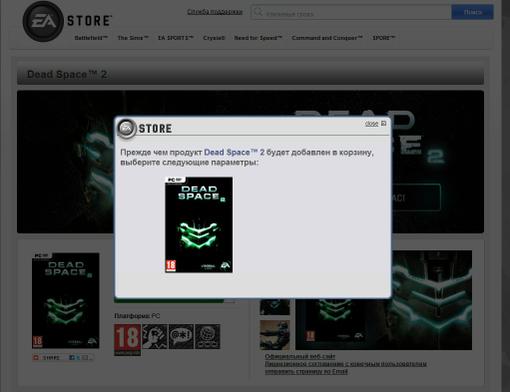Viewport: 510px width, 392px height.
Task: Click the blue Поиск search button
Action: [x=472, y=12]
